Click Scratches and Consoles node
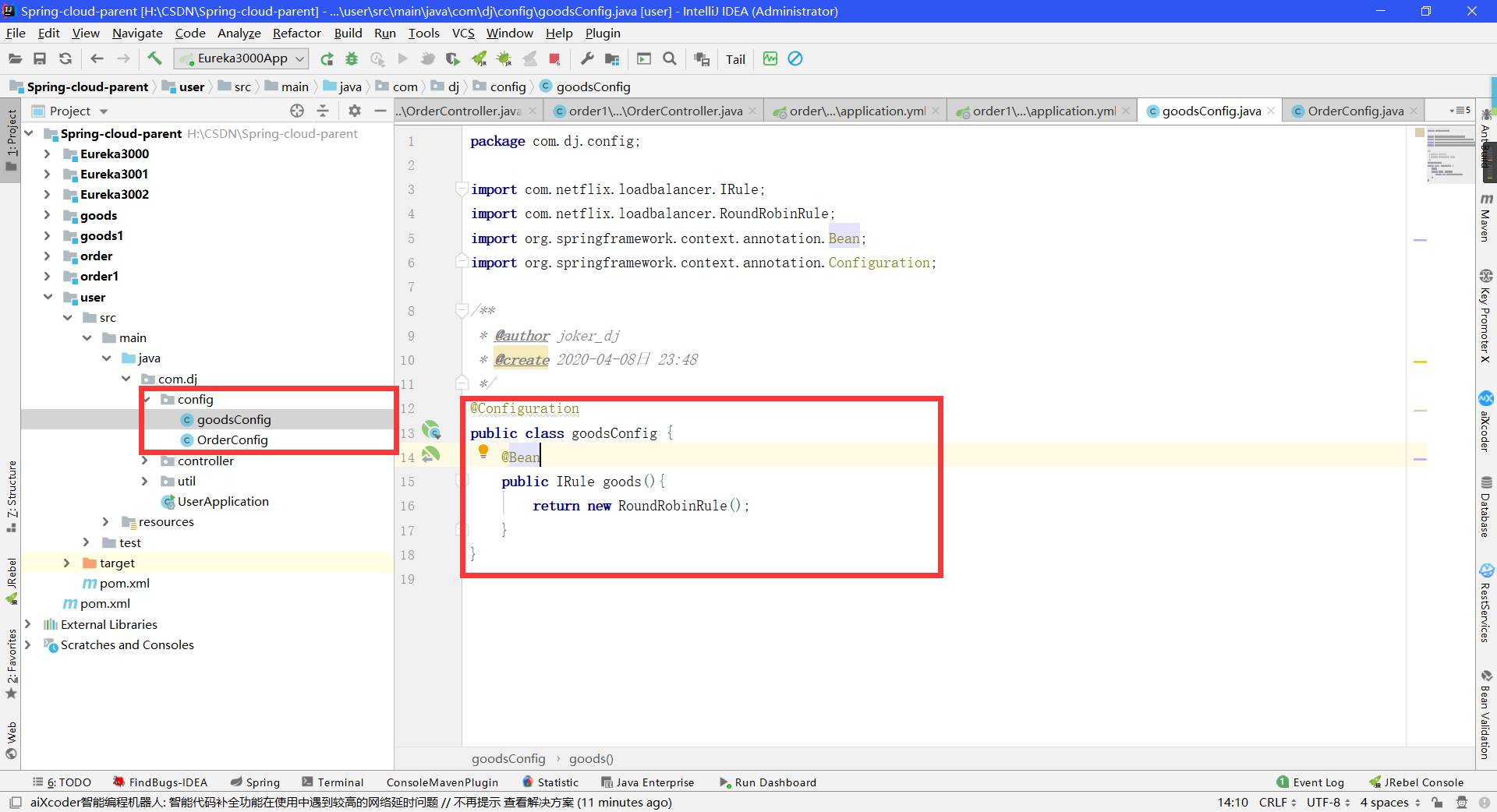 pos(127,644)
